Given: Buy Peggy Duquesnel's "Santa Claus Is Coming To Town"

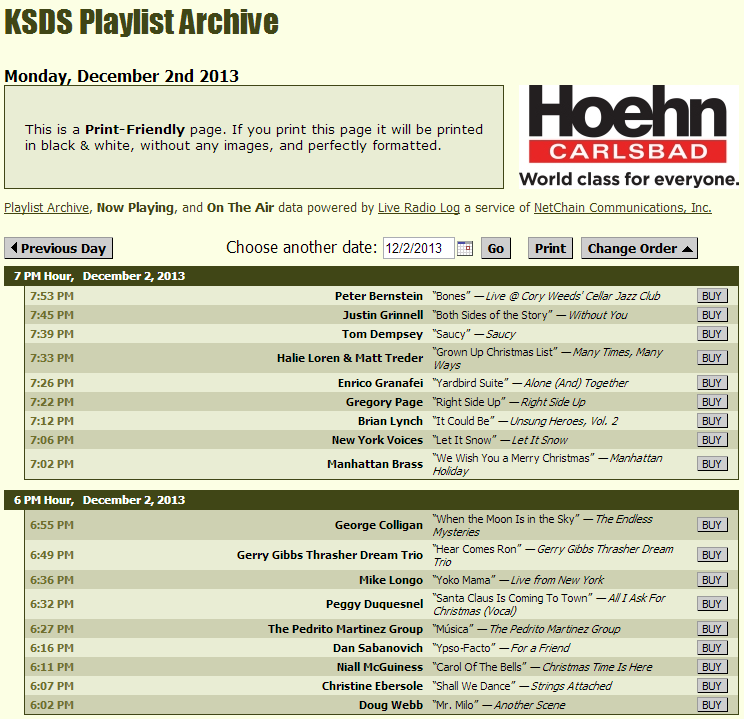Looking at the screenshot, I should tap(712, 604).
